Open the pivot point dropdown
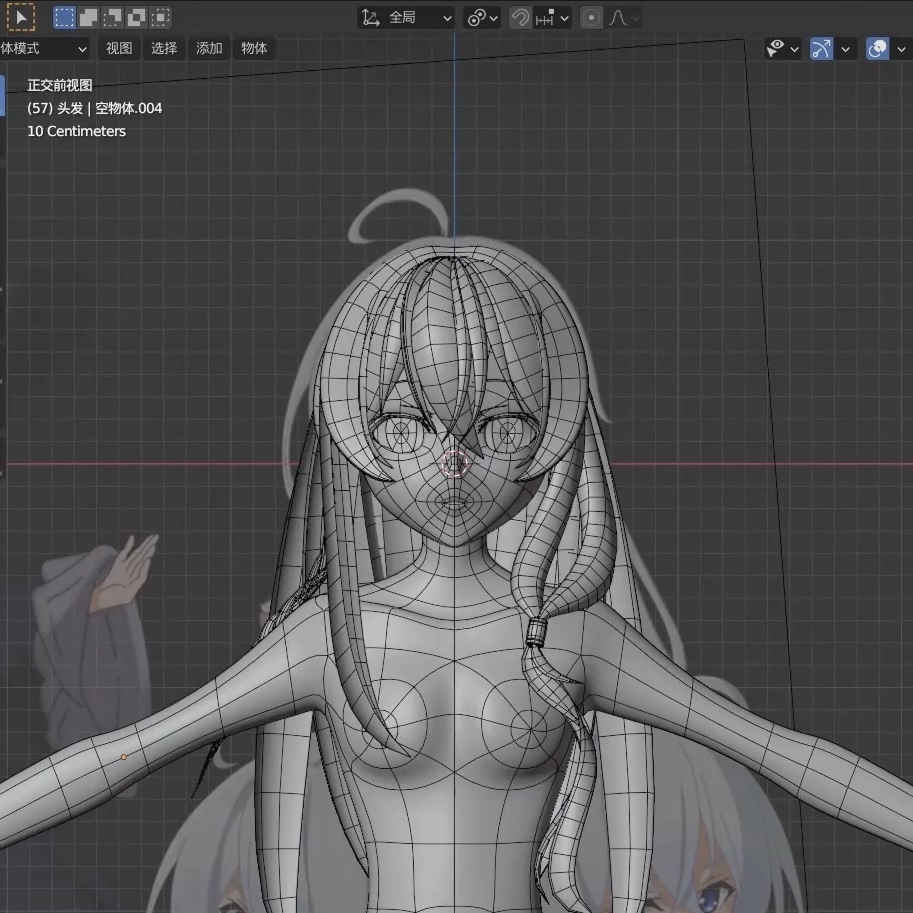 (482, 18)
